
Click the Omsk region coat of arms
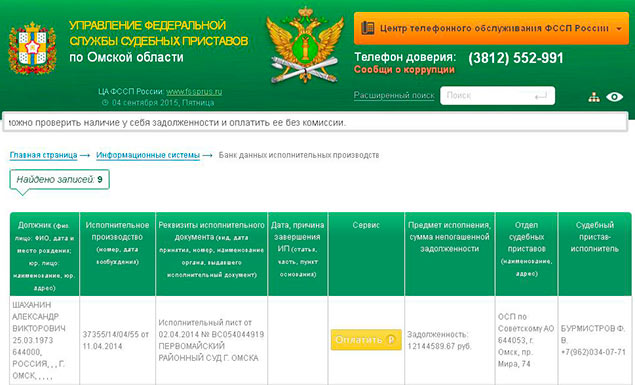click(32, 49)
